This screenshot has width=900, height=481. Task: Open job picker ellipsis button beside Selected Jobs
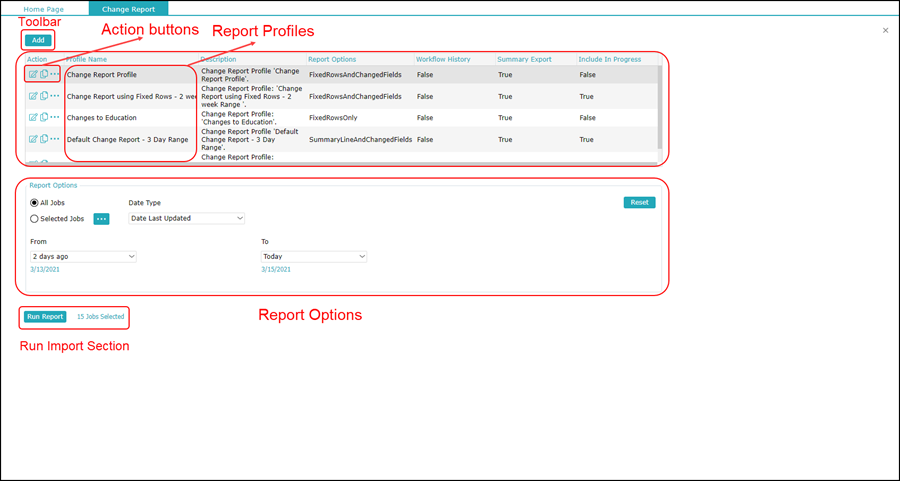(x=101, y=219)
